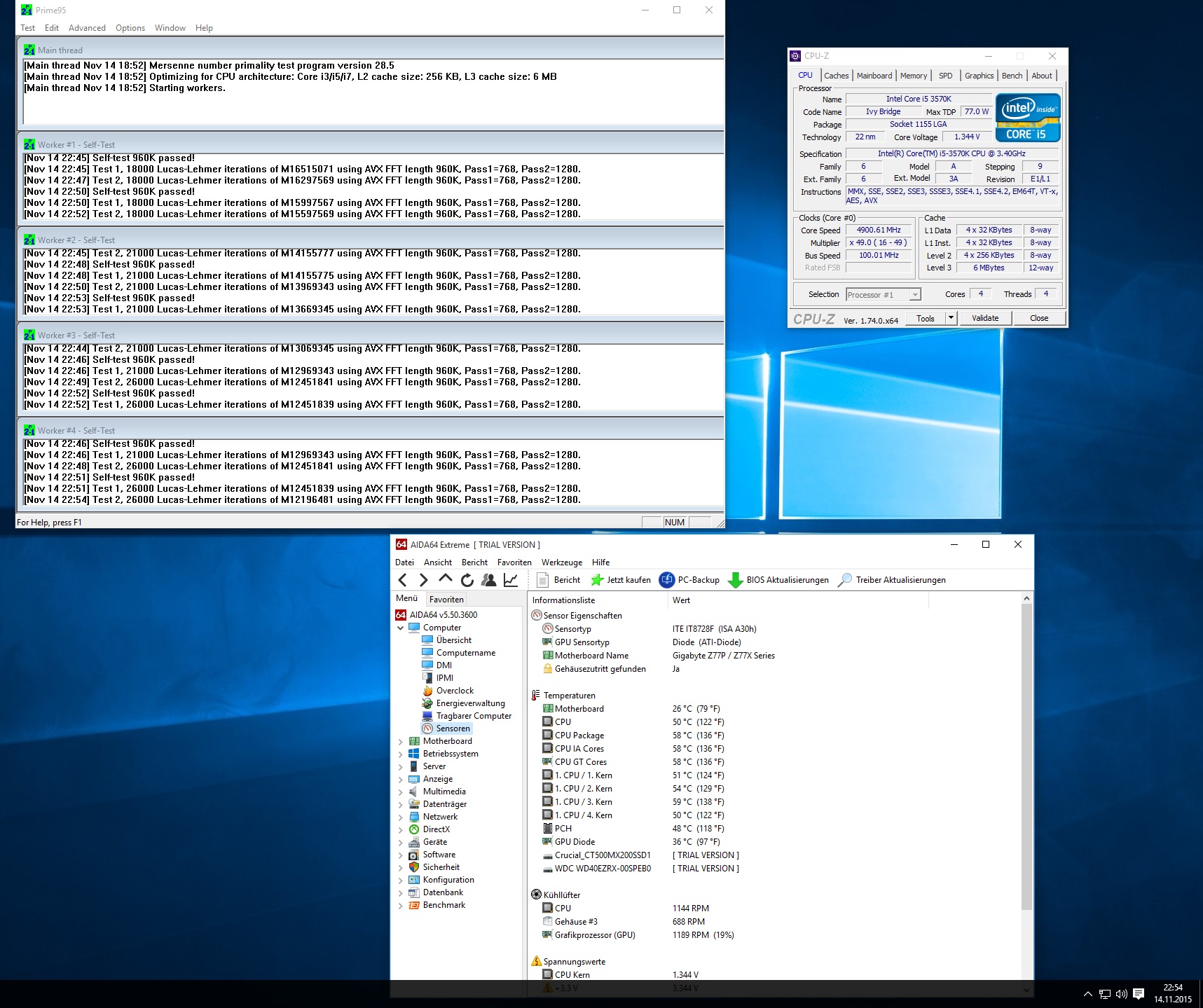Open the Edit menu in Prime95
The image size is (1203, 1008).
[52, 28]
